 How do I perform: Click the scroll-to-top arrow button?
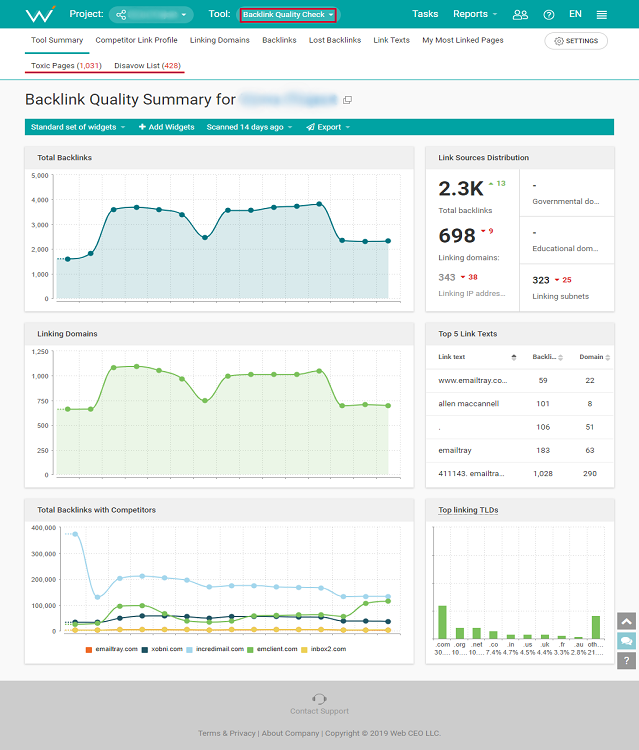[626, 622]
